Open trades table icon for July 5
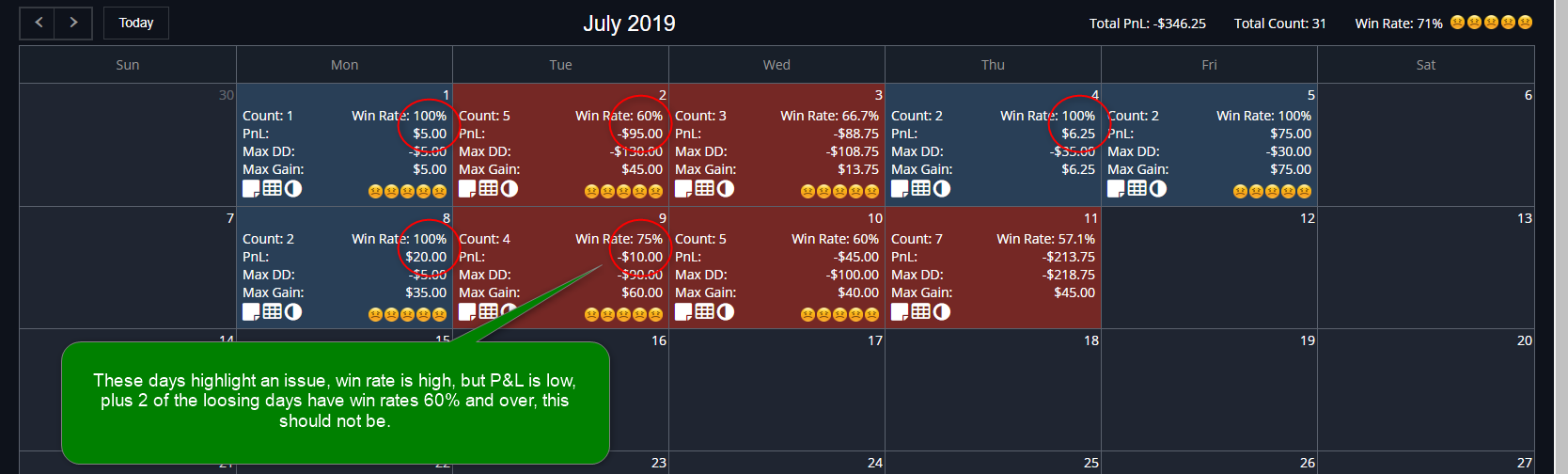The height and width of the screenshot is (474, 1568). [x=1137, y=188]
